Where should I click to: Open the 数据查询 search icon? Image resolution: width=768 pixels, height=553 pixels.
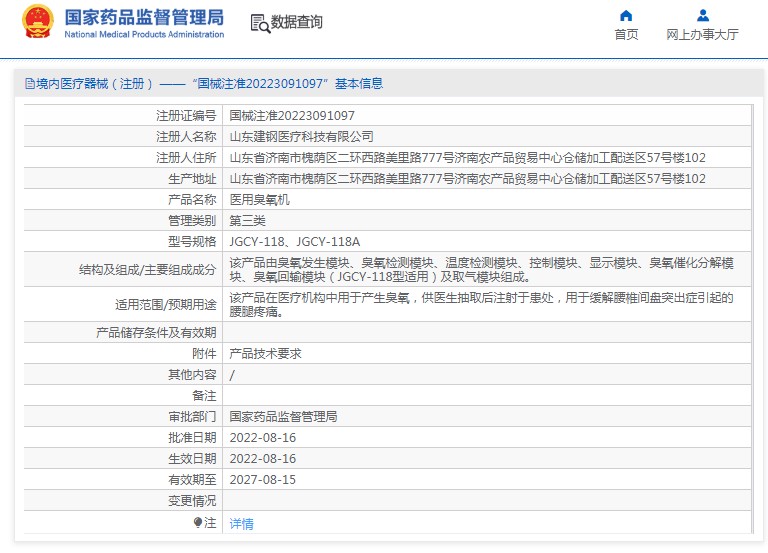pyautogui.click(x=260, y=23)
